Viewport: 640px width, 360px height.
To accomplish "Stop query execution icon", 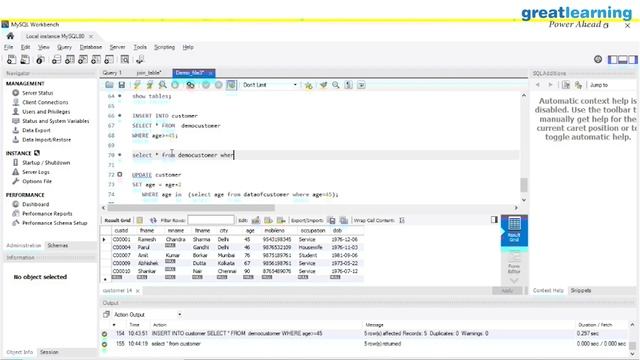I will pyautogui.click(x=175, y=85).
